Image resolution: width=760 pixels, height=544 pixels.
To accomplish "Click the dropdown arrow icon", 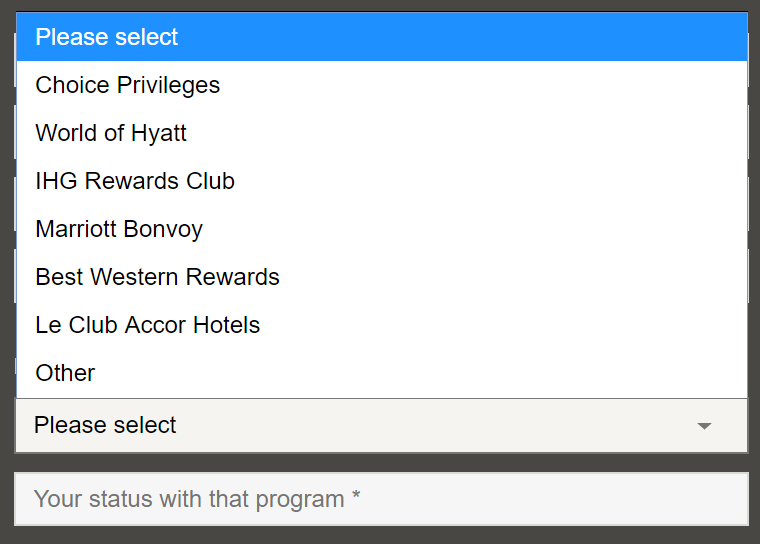I will point(704,426).
